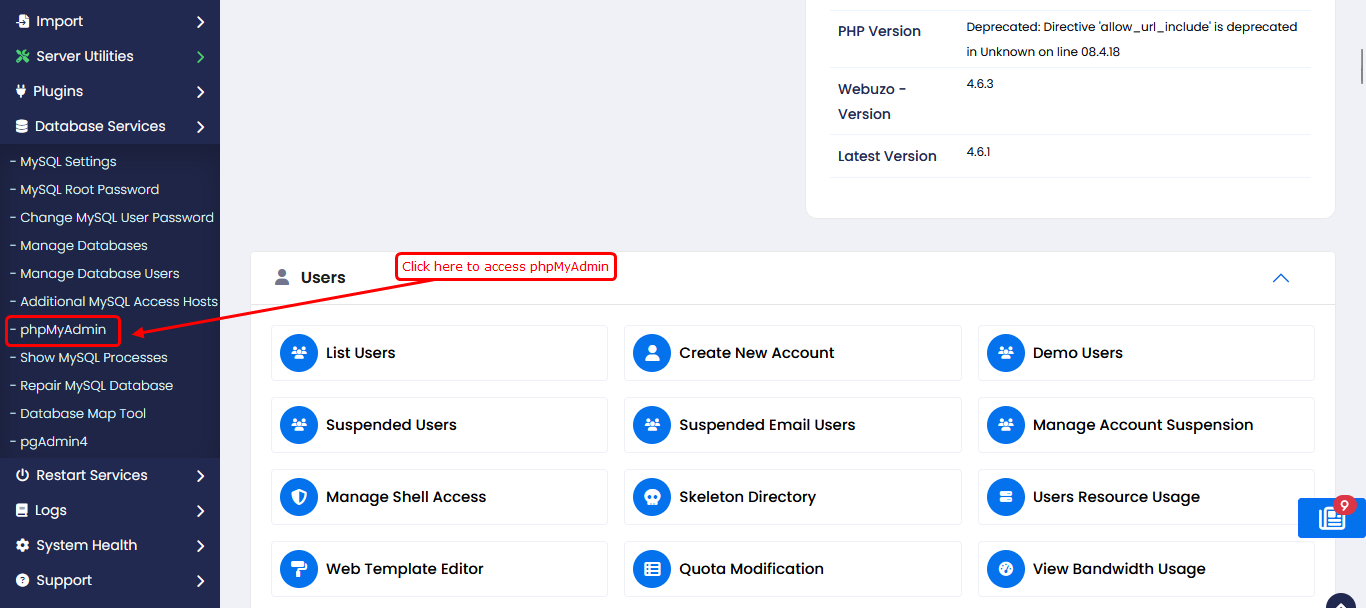Click the List Users icon
This screenshot has height=608, width=1366.
299,353
